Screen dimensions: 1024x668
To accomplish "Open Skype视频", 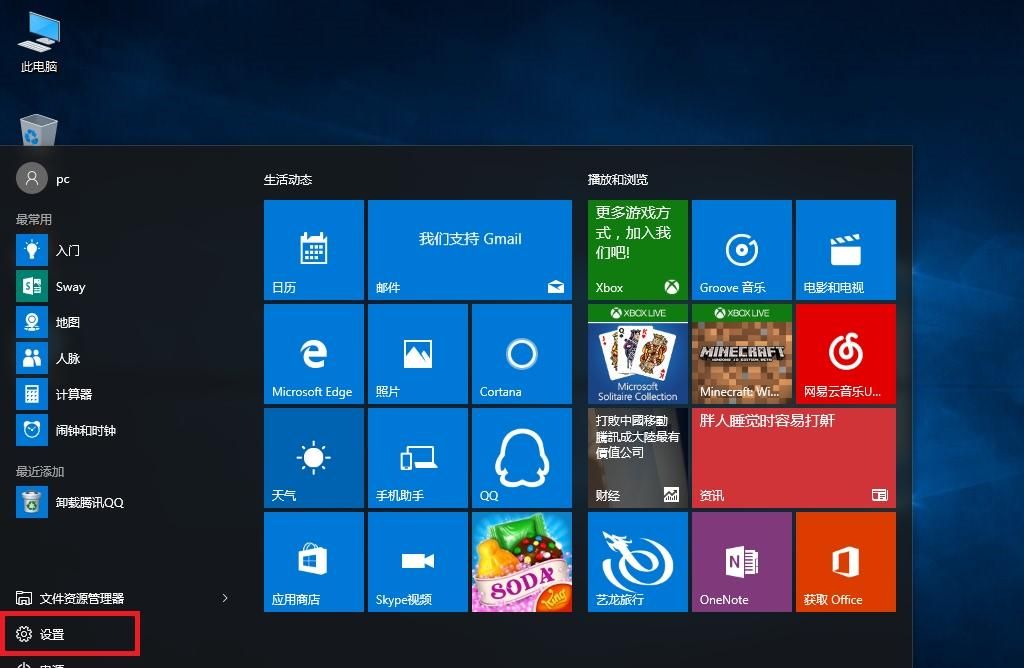I will point(417,561).
